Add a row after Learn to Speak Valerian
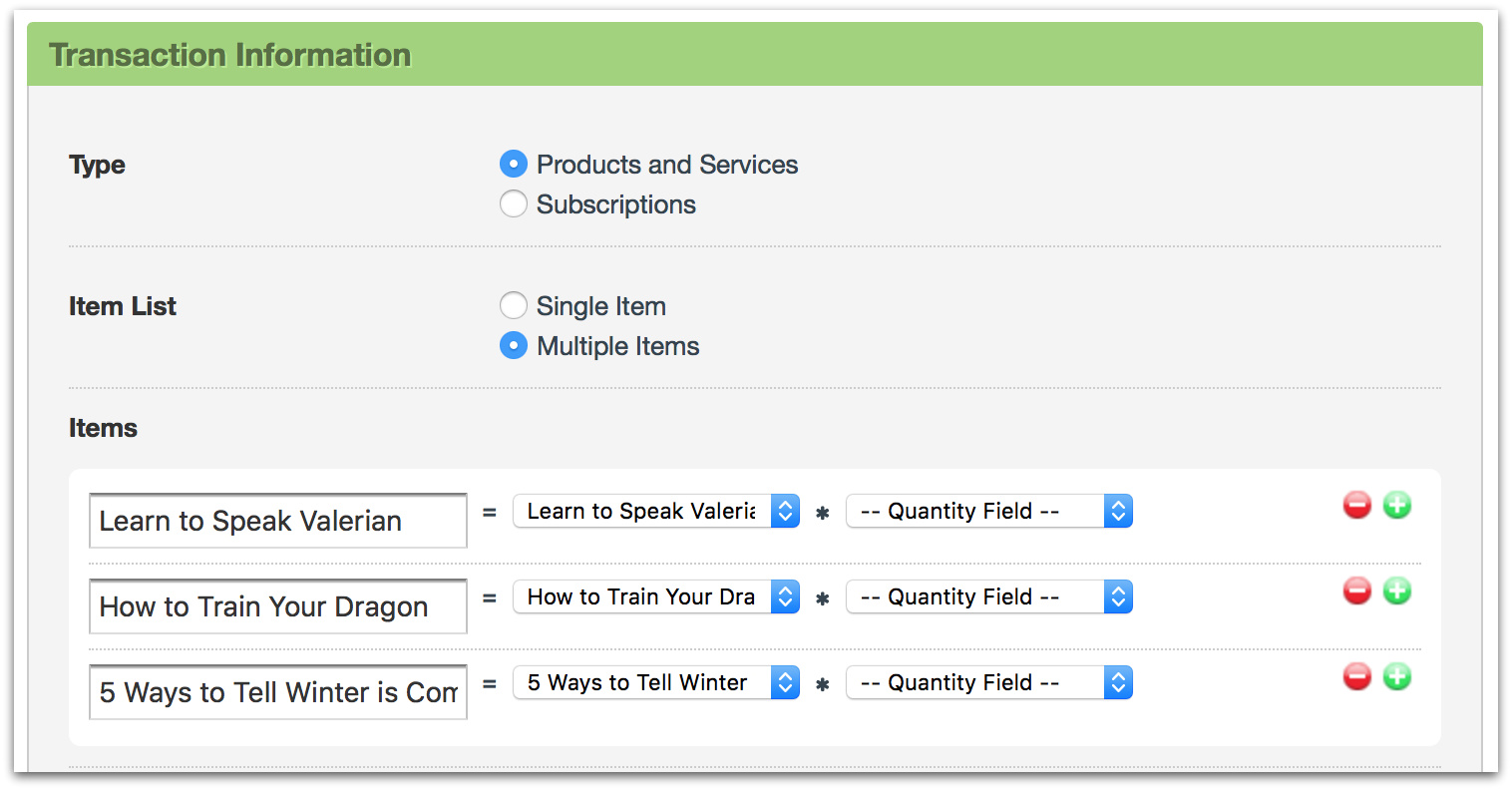 pyautogui.click(x=1397, y=506)
